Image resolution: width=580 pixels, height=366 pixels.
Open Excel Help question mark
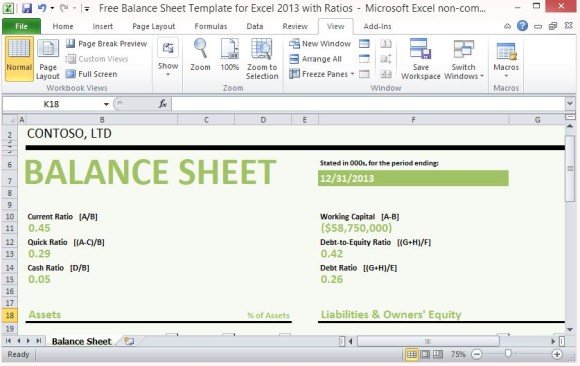click(x=522, y=26)
